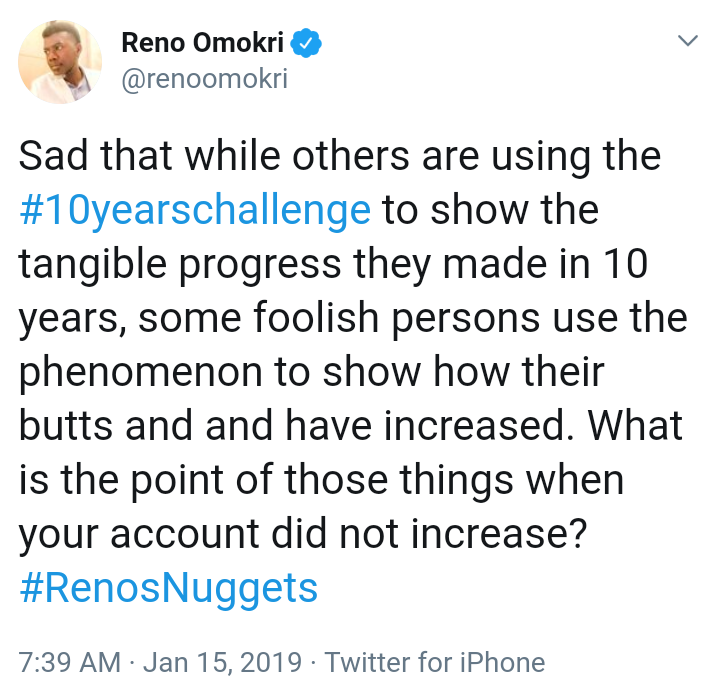Viewport: 720px width, 695px height.
Task: Click the words 'tangible progress'
Action: click(x=186, y=265)
